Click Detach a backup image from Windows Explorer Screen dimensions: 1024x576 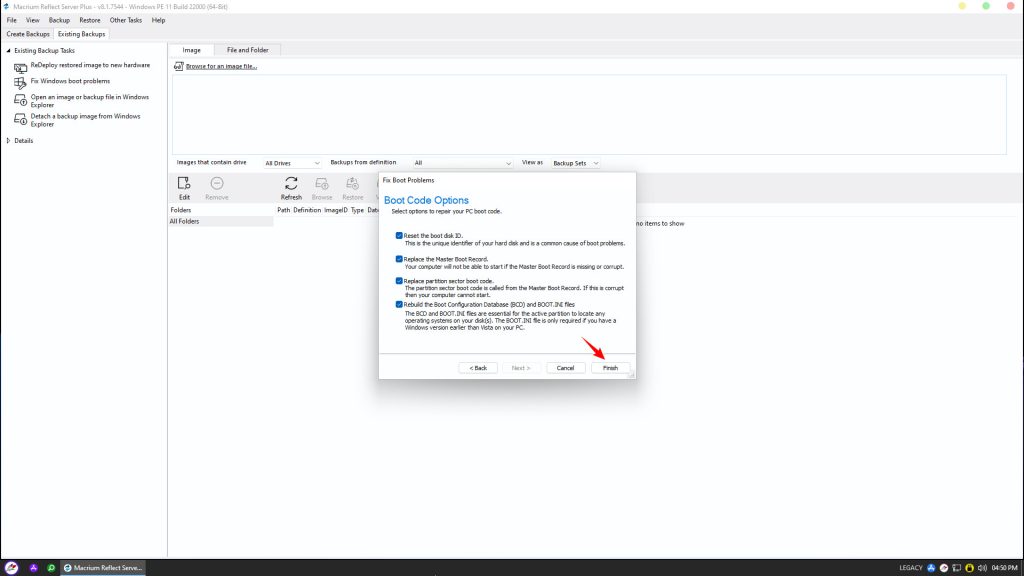coord(86,120)
